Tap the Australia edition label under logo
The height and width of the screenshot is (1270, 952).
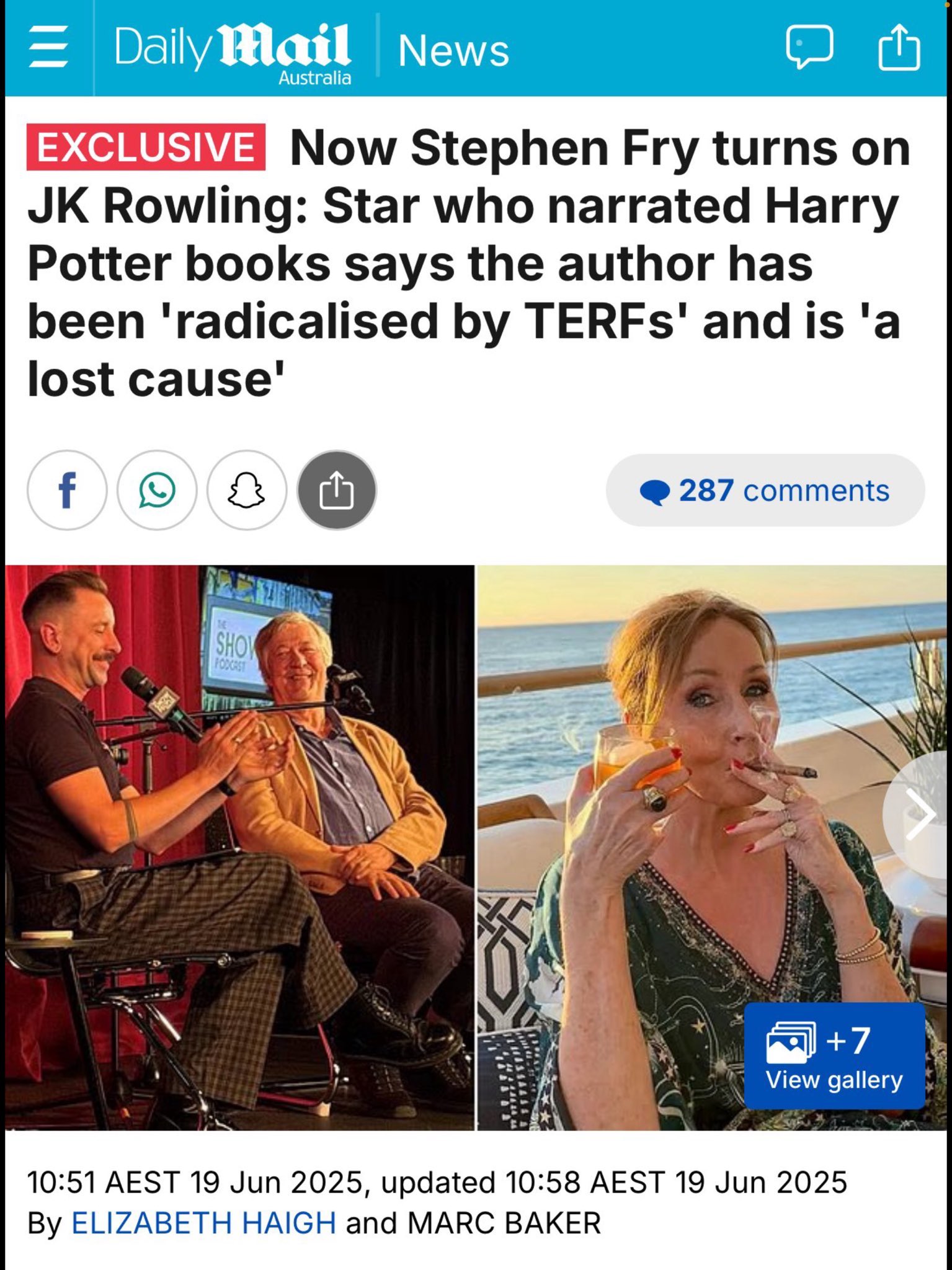314,78
